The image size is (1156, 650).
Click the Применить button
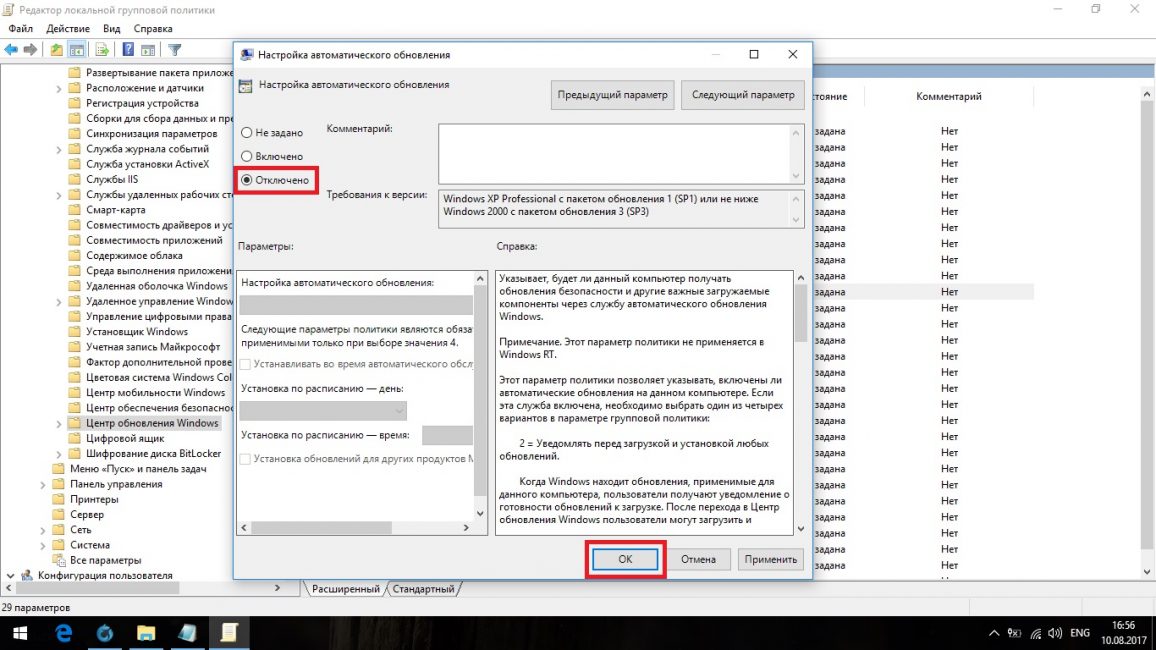point(770,559)
